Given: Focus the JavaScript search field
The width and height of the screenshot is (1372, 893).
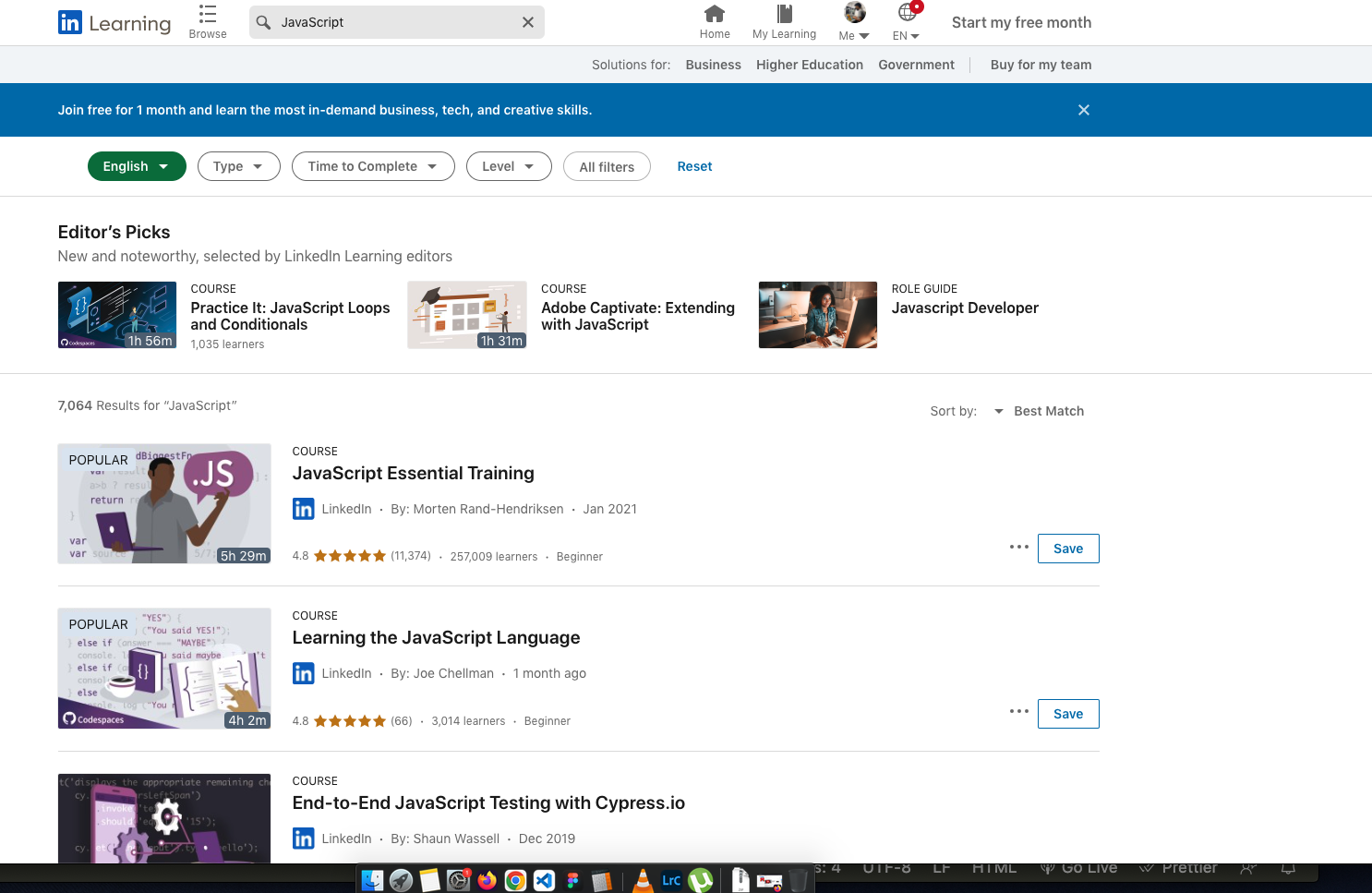Looking at the screenshot, I should click(x=397, y=22).
